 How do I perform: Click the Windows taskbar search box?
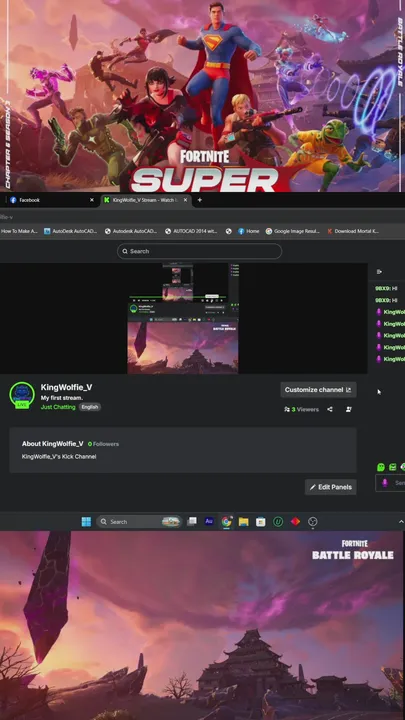coord(139,522)
